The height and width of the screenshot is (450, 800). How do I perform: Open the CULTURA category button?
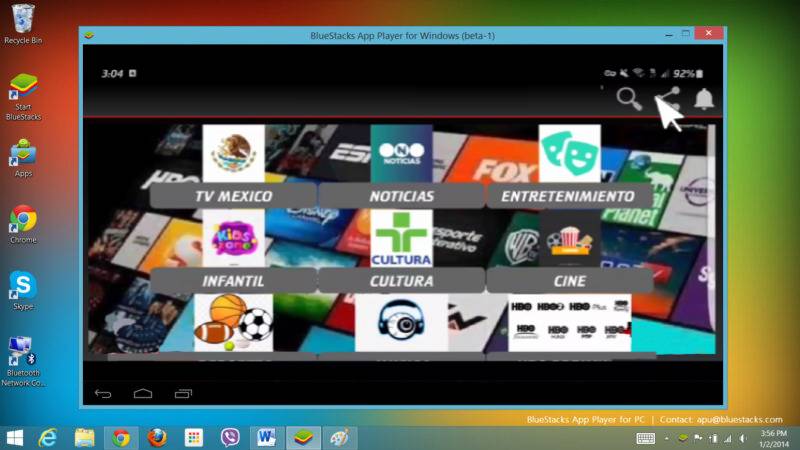[402, 281]
